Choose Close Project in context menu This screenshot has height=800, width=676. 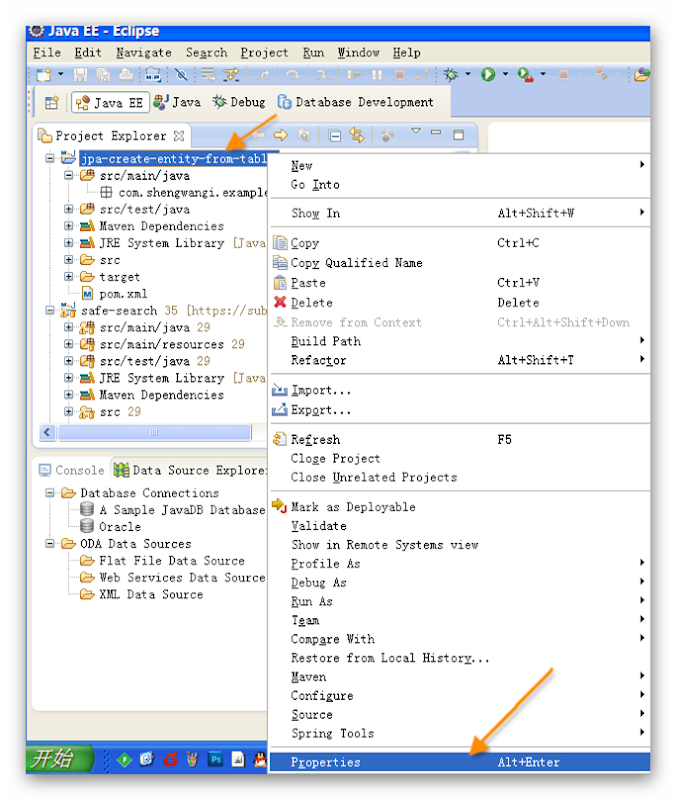click(x=460, y=458)
